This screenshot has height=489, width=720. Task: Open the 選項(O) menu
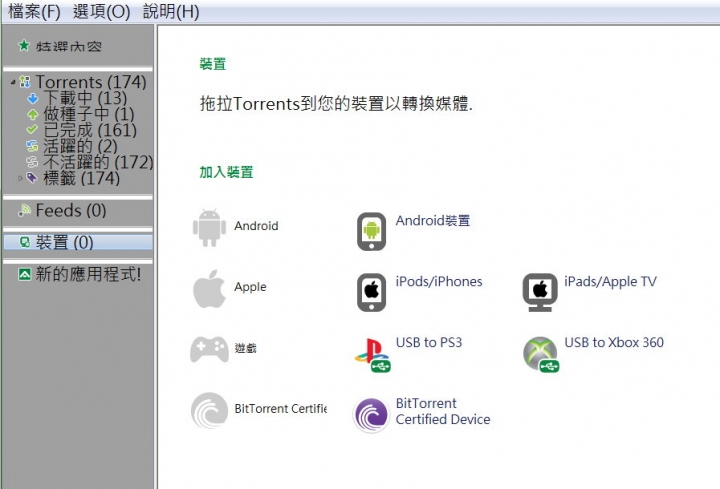[101, 11]
